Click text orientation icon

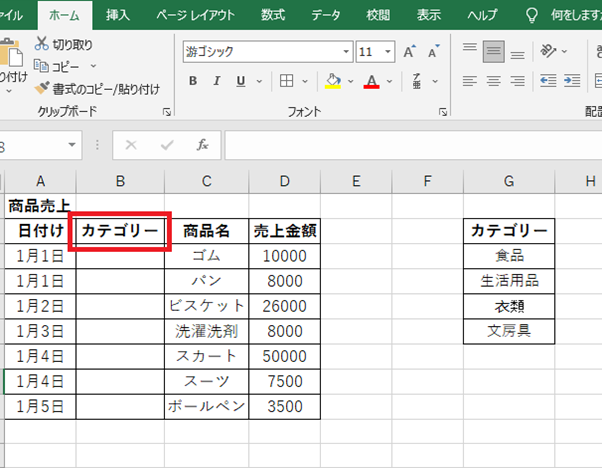point(548,51)
